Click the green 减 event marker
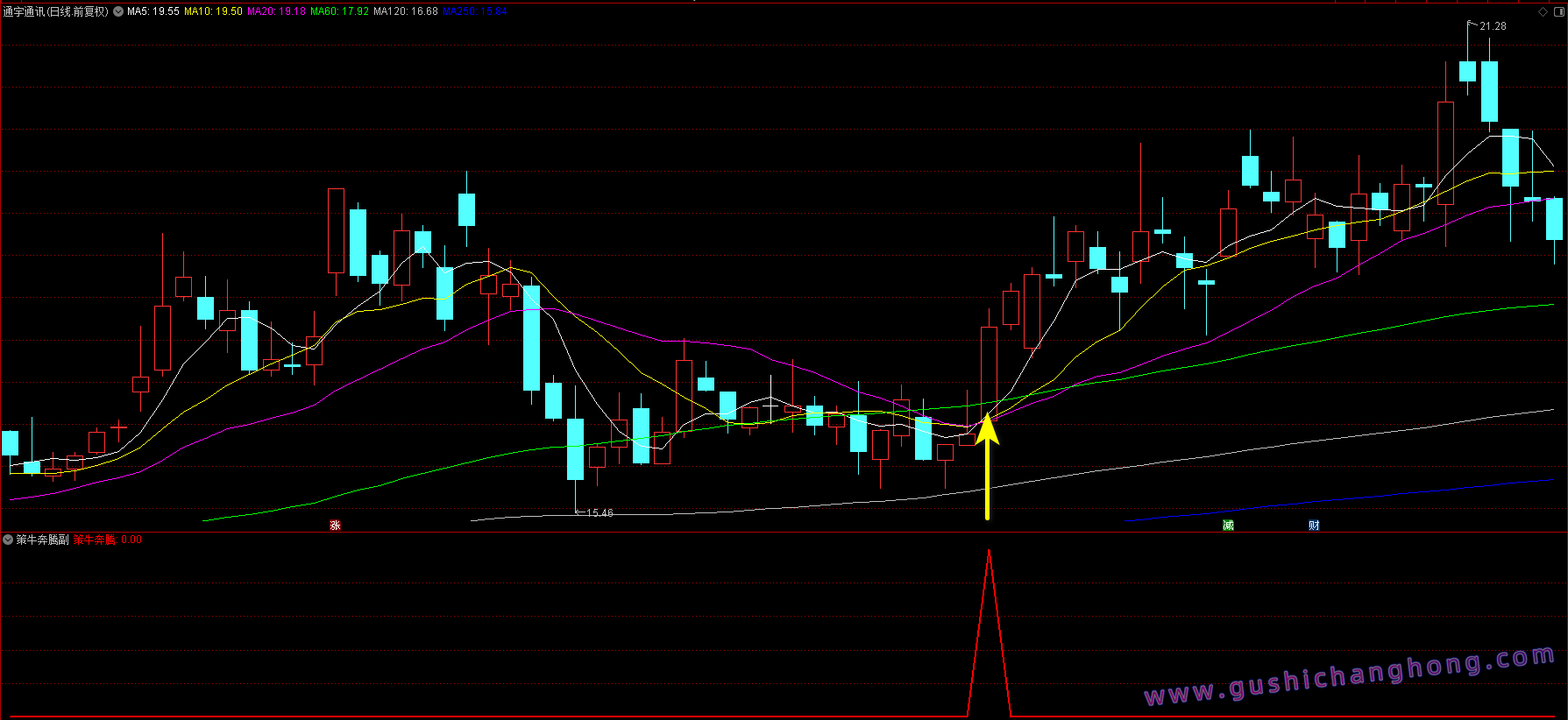This screenshot has height=720, width=1568. tap(1228, 526)
